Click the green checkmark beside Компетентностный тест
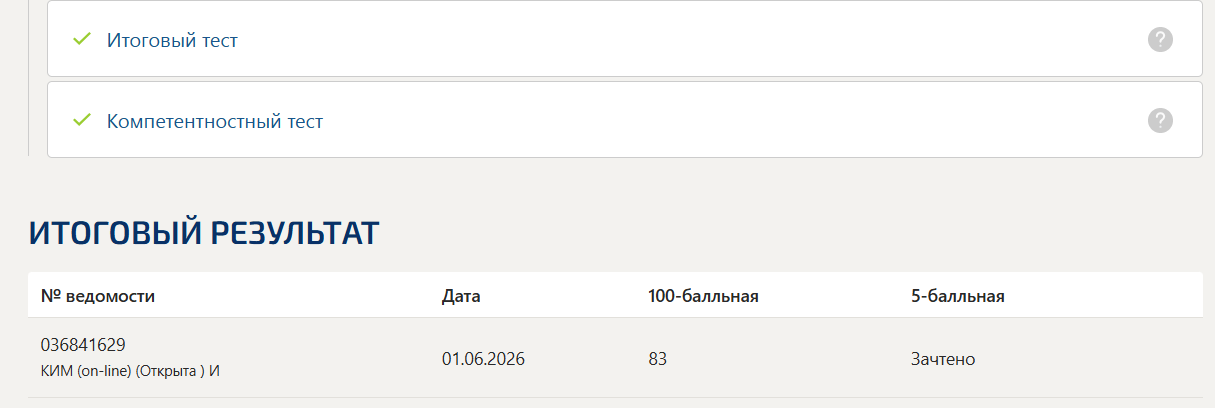The height and width of the screenshot is (408, 1215). (x=82, y=121)
